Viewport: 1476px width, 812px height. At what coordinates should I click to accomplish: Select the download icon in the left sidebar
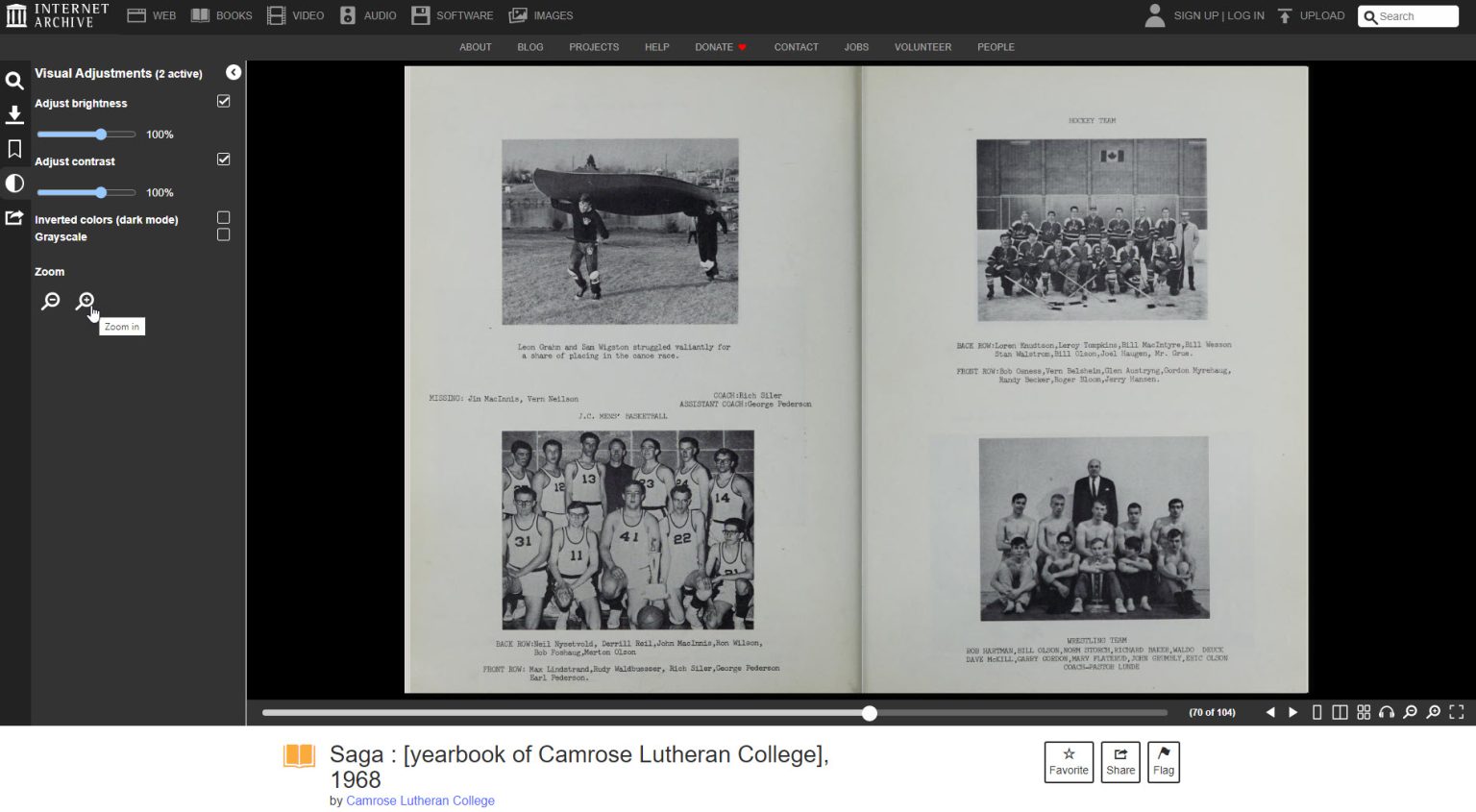tap(14, 114)
